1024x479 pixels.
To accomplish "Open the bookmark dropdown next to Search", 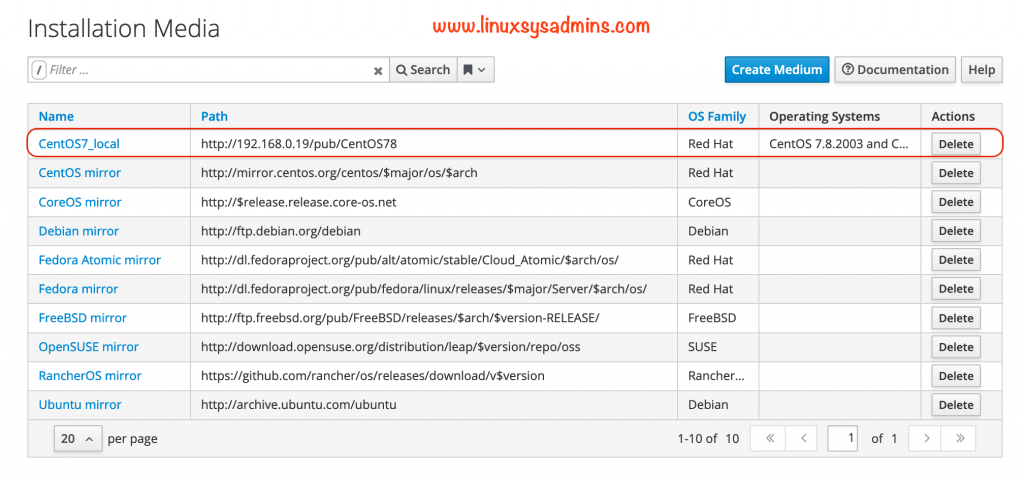I will (474, 70).
